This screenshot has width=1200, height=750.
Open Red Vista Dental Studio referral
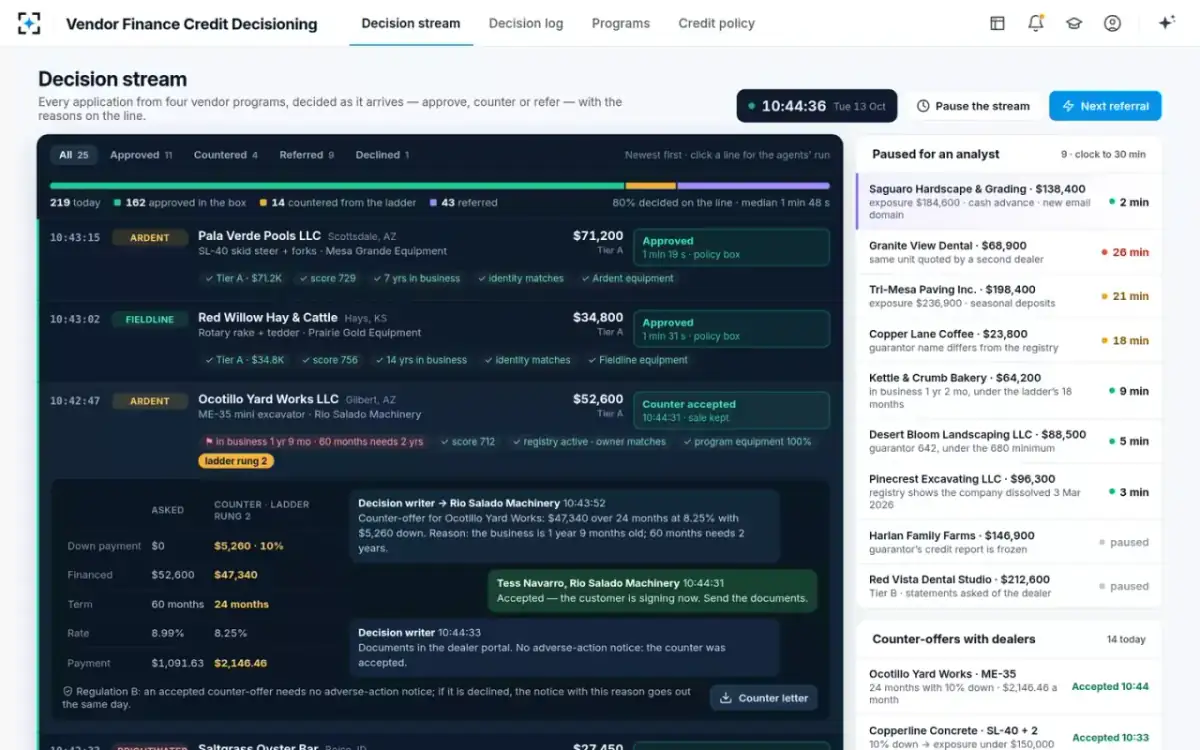click(x=1009, y=586)
